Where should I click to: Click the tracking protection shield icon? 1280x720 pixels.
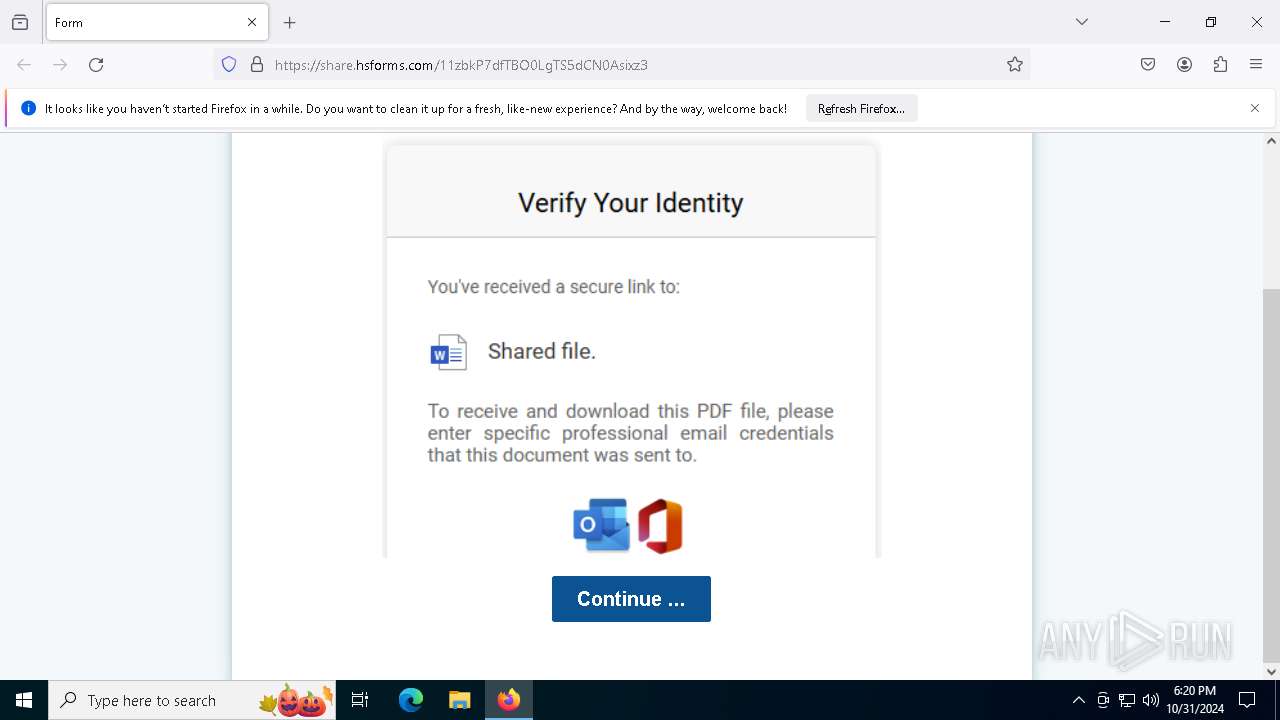(229, 65)
